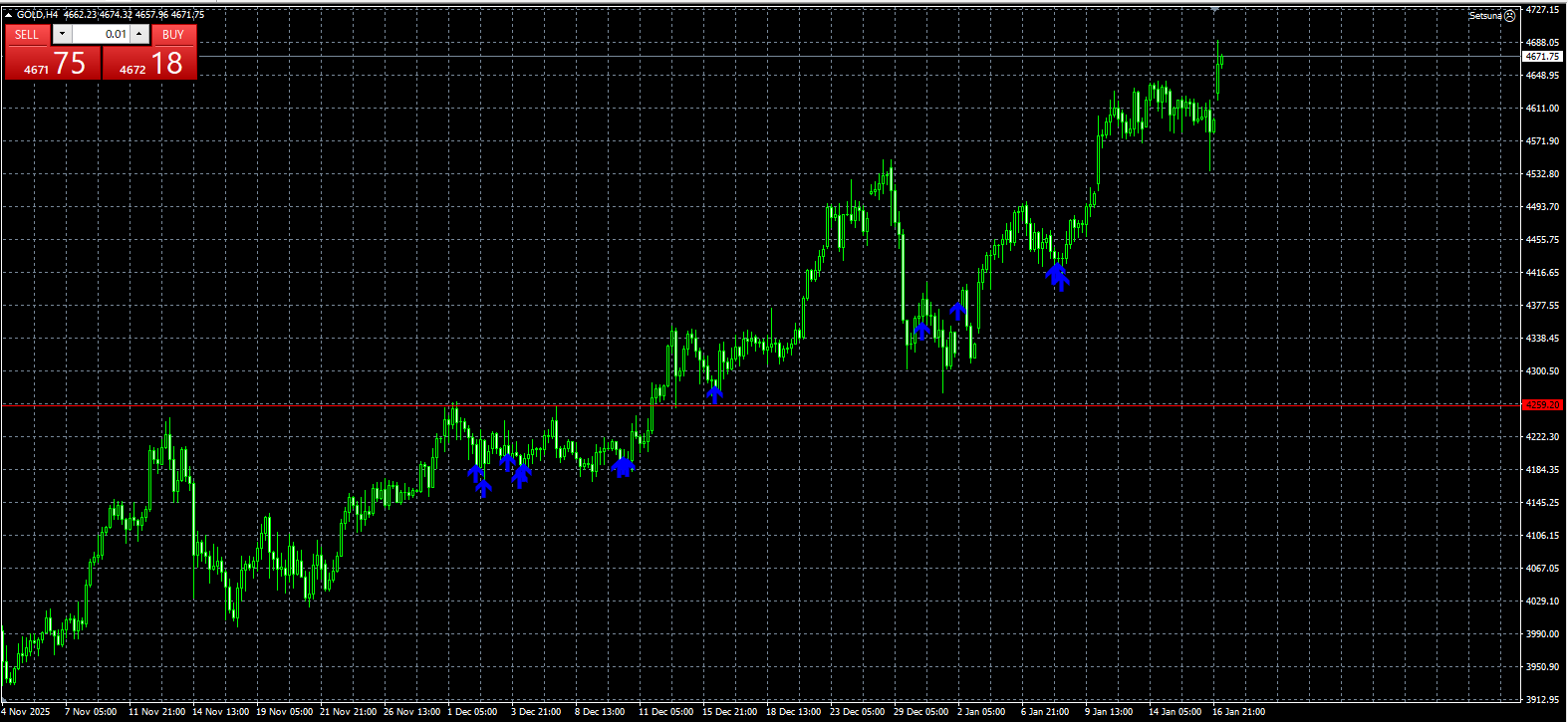Click the Setsuna expert advisor face icon
The height and width of the screenshot is (722, 1568).
1509,15
